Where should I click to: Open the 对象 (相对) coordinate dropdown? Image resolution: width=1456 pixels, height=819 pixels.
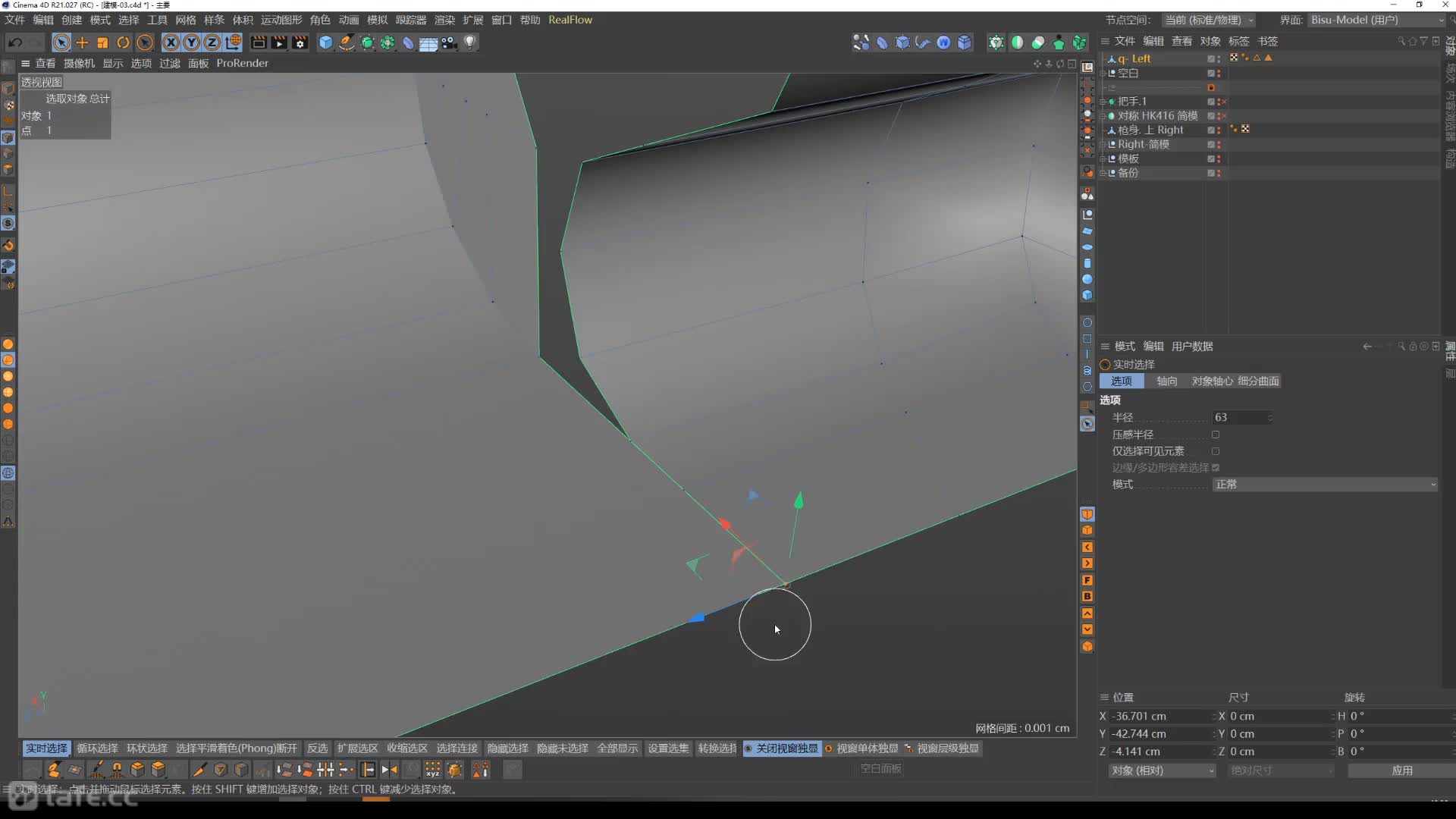click(1162, 770)
